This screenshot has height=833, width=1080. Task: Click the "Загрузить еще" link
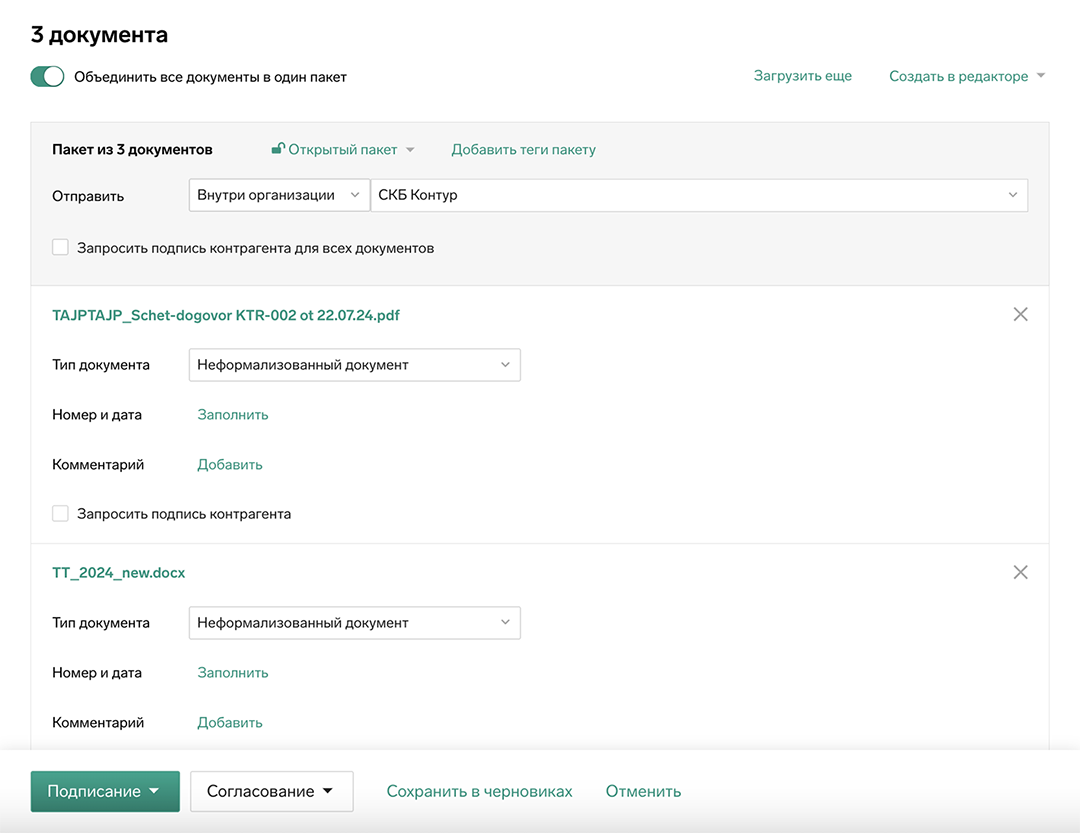click(802, 76)
